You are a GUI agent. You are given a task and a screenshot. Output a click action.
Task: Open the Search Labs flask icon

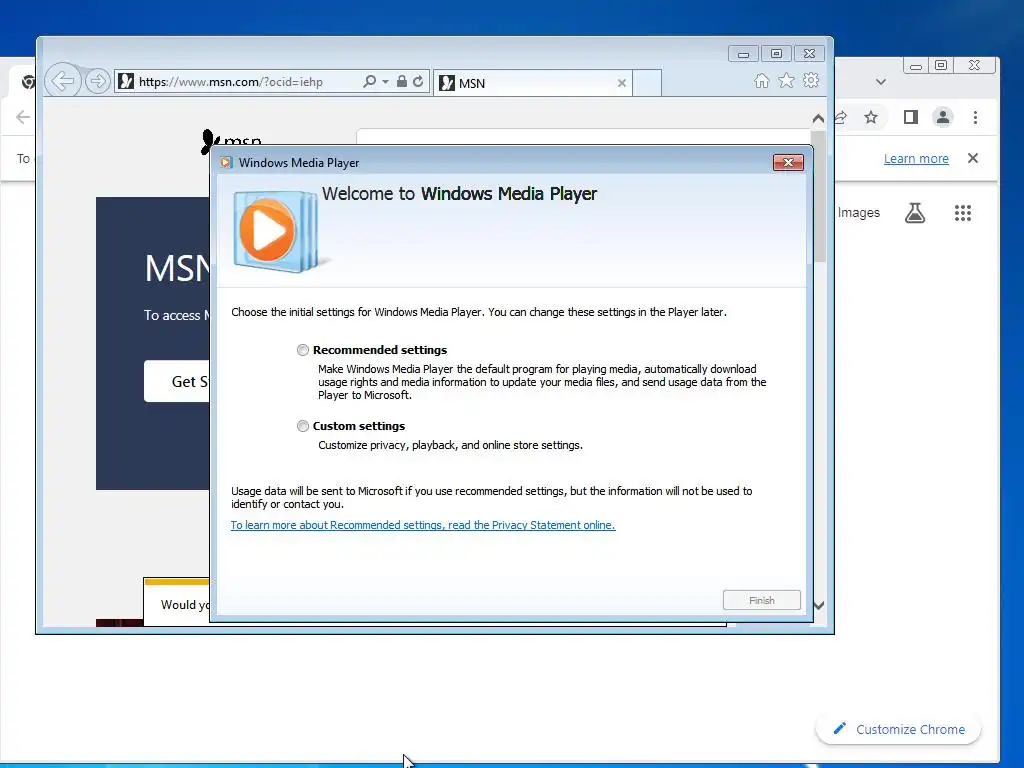pos(914,213)
